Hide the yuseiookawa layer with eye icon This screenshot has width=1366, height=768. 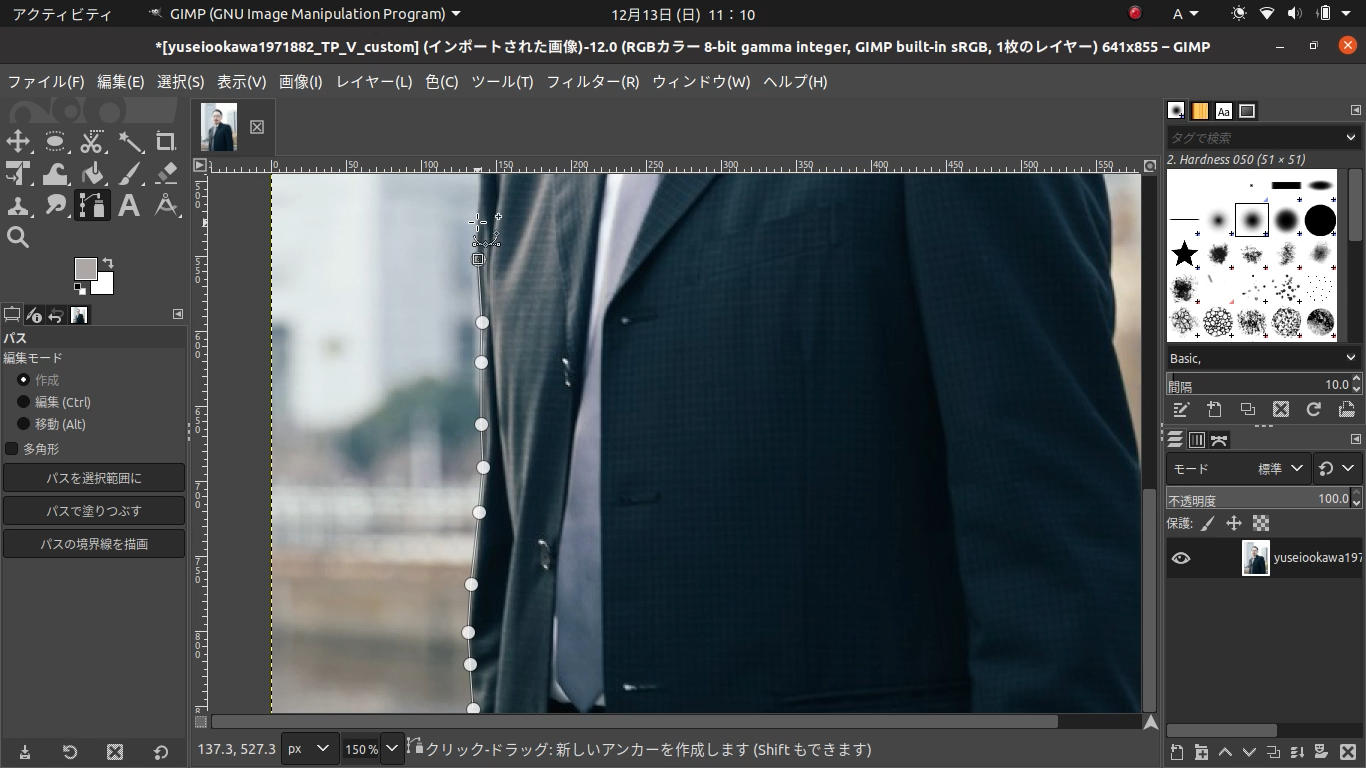click(x=1181, y=558)
